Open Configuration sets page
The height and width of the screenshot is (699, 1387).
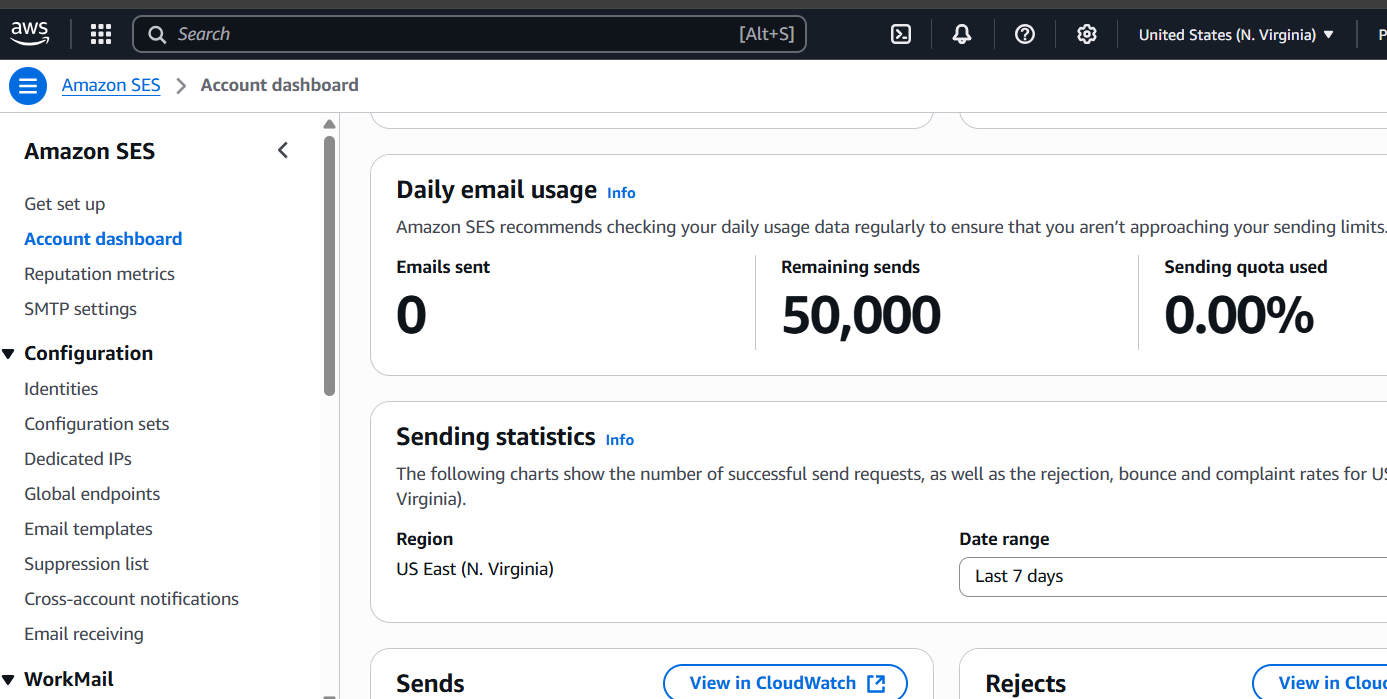pyautogui.click(x=97, y=424)
